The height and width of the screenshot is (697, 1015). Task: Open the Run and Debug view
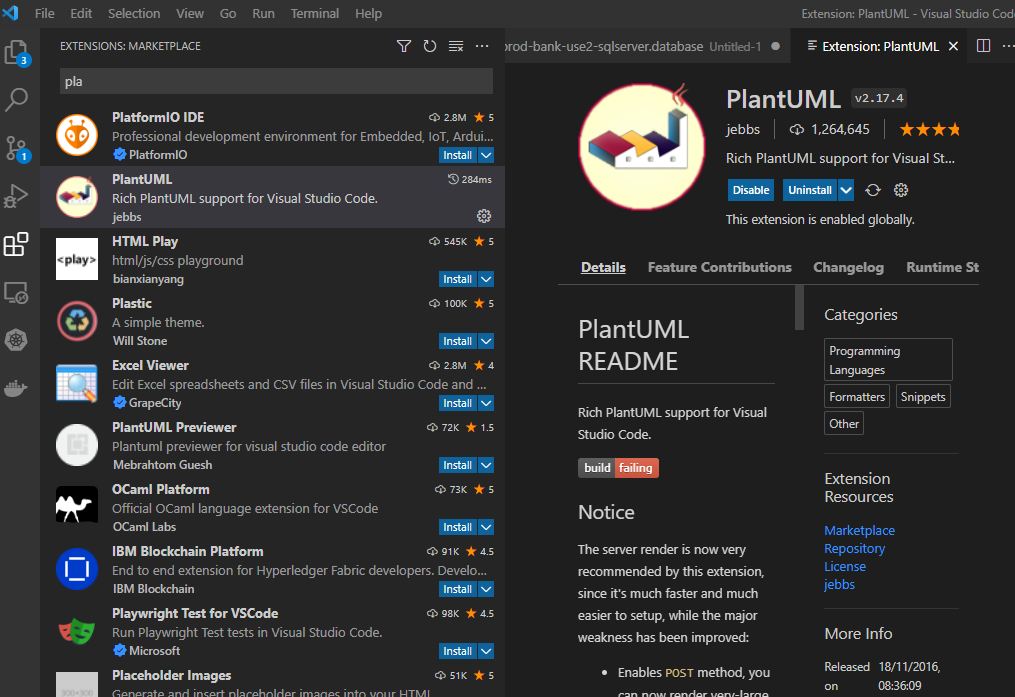click(17, 196)
